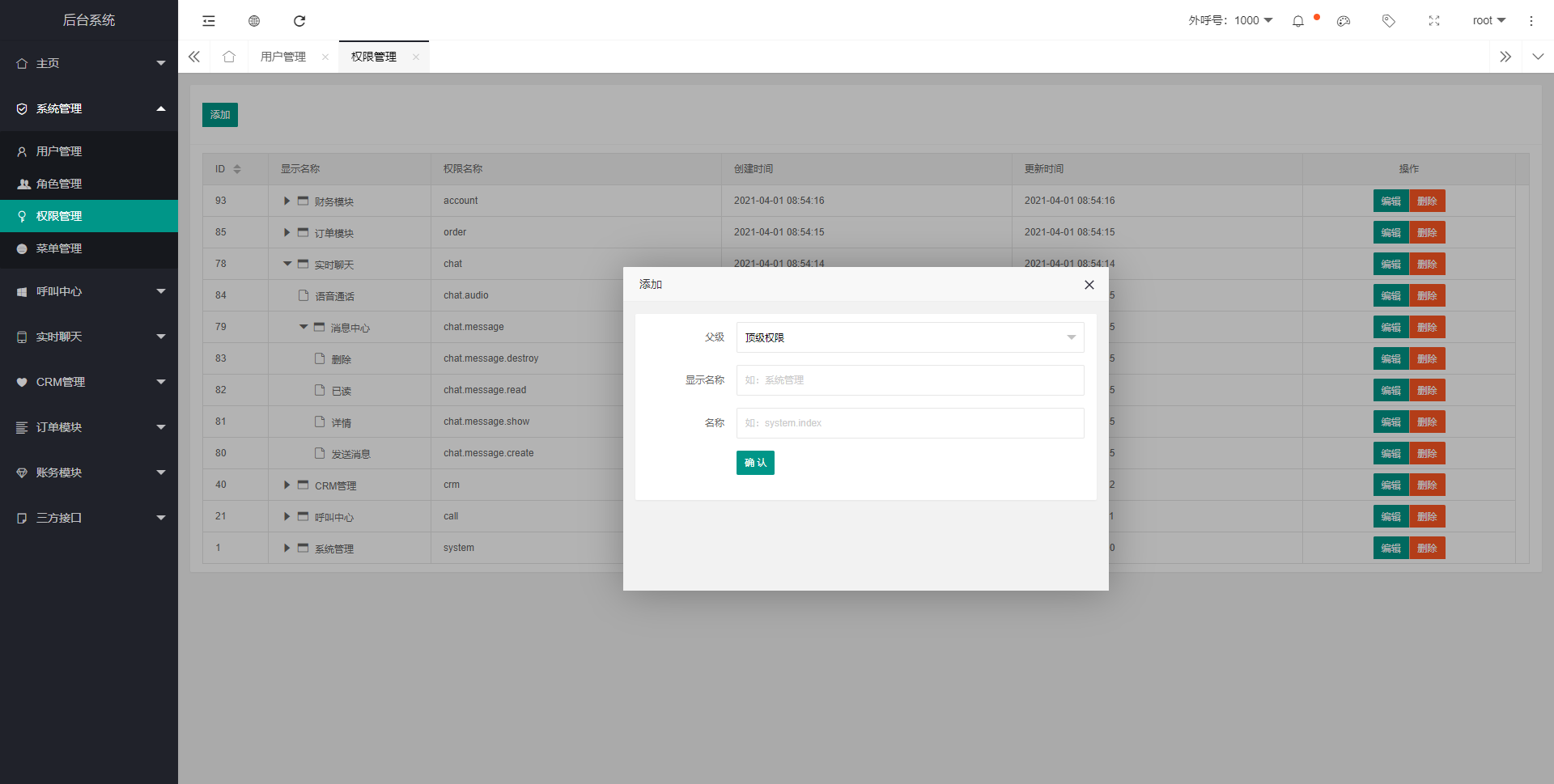The width and height of the screenshot is (1554, 784).
Task: Click the refresh page icon
Action: (x=299, y=21)
